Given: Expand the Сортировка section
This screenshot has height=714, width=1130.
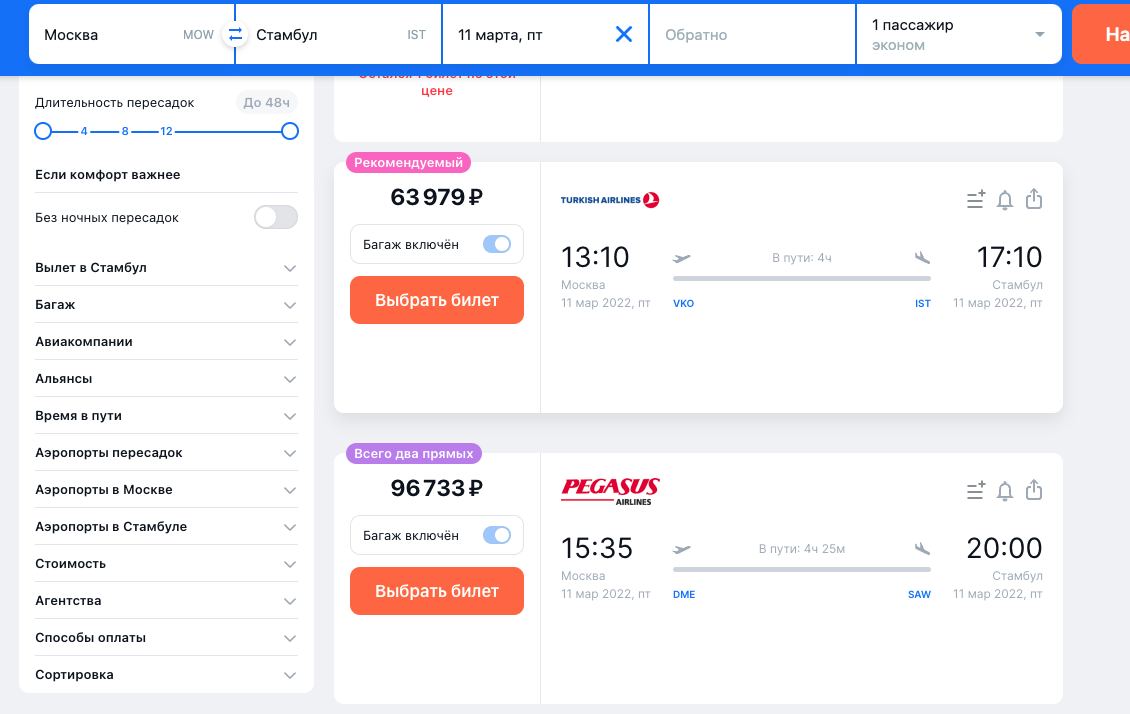Looking at the screenshot, I should [x=166, y=675].
